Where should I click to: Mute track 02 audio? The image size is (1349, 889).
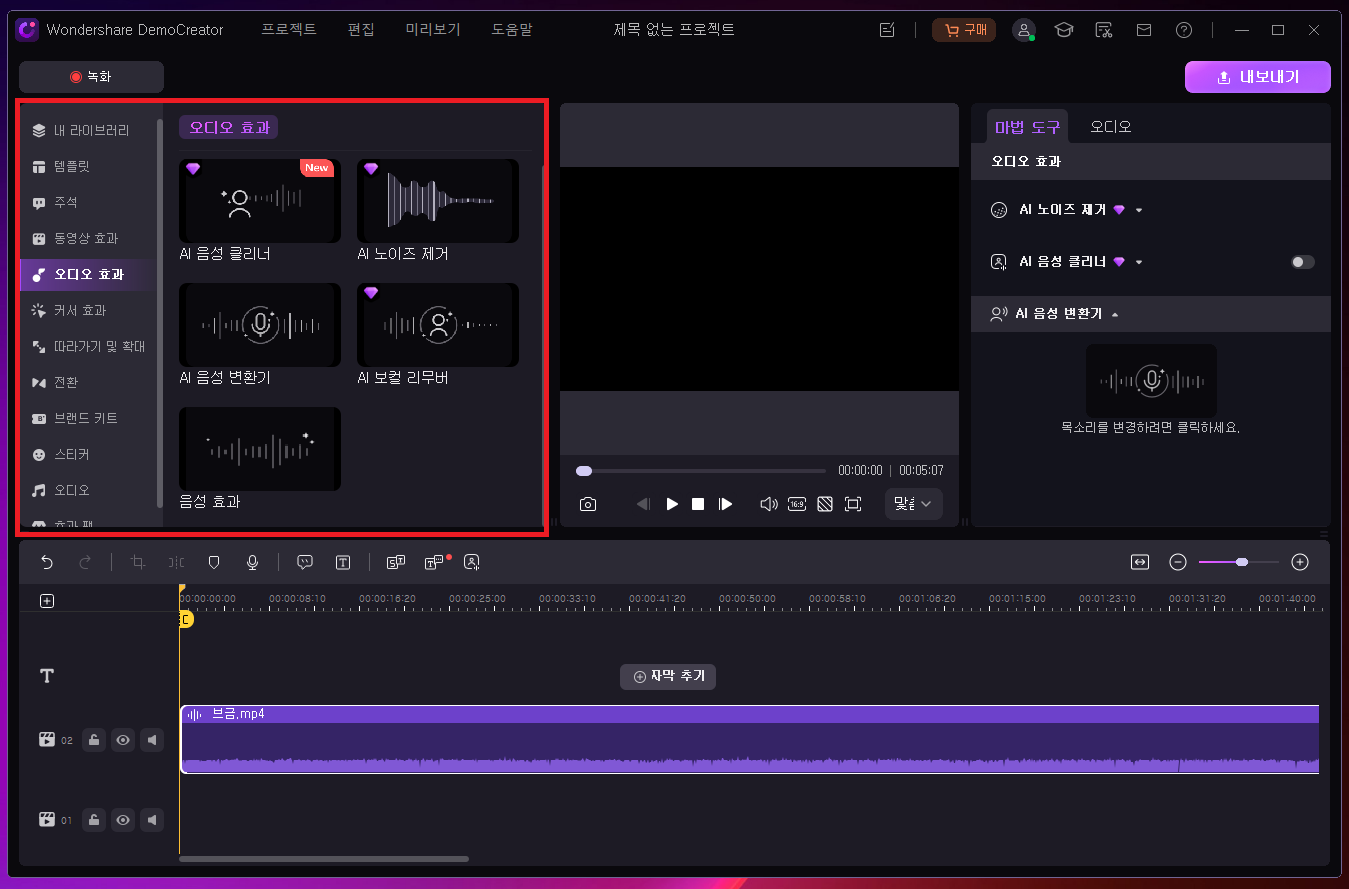click(x=152, y=740)
